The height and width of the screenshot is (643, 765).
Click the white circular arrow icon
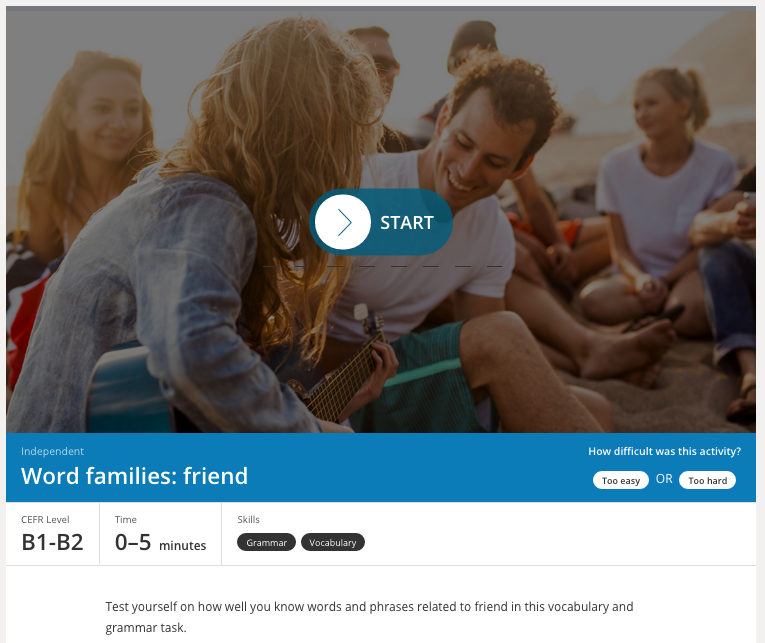[342, 222]
